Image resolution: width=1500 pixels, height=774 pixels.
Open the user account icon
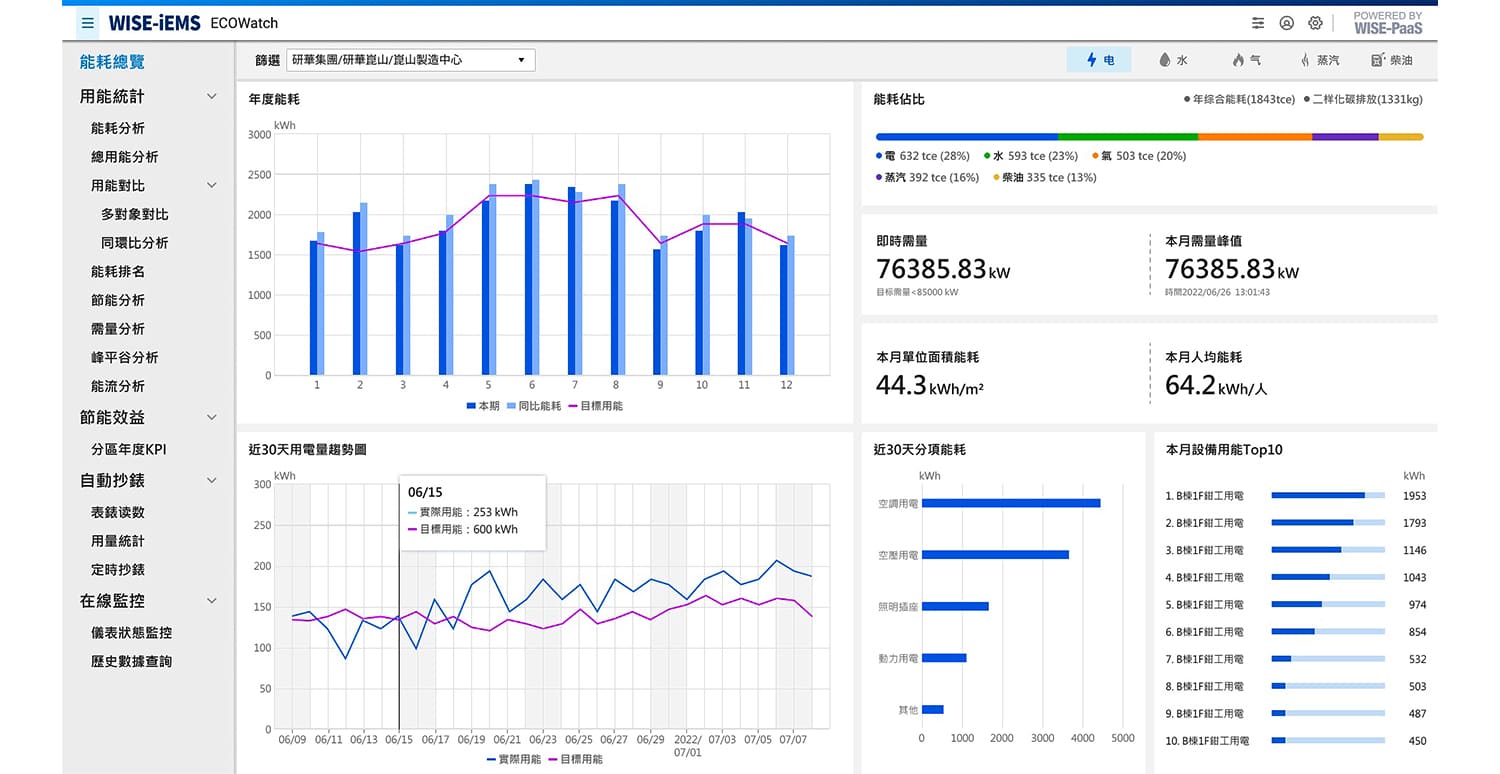pyautogui.click(x=1287, y=23)
